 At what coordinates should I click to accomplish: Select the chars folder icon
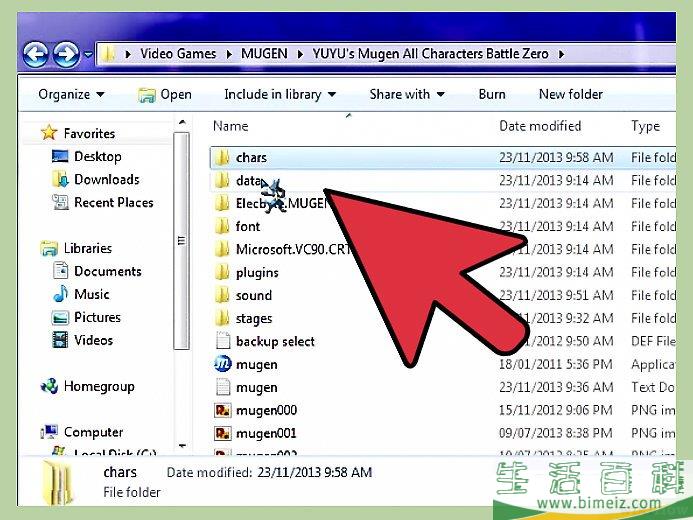click(x=222, y=157)
